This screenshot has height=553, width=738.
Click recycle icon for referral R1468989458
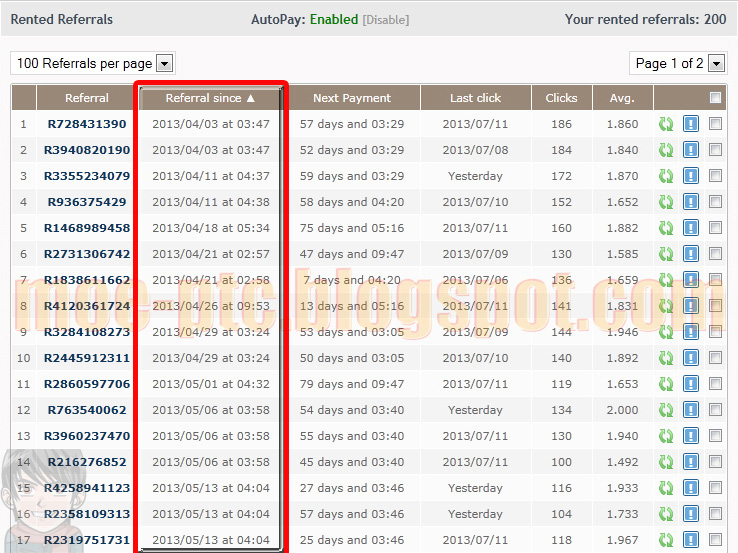pyautogui.click(x=666, y=228)
